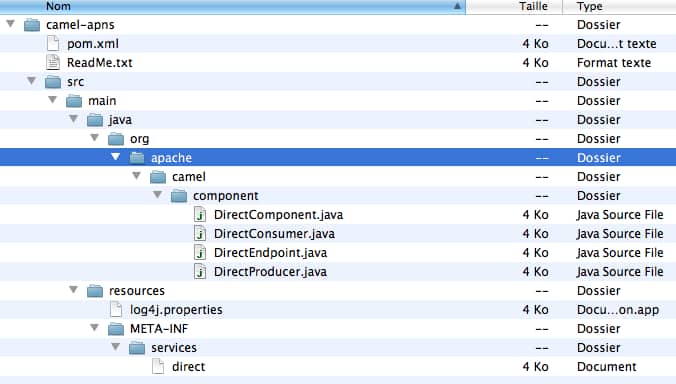Click the 'Document' type of direct file
This screenshot has width=676, height=384.
pyautogui.click(x=607, y=367)
